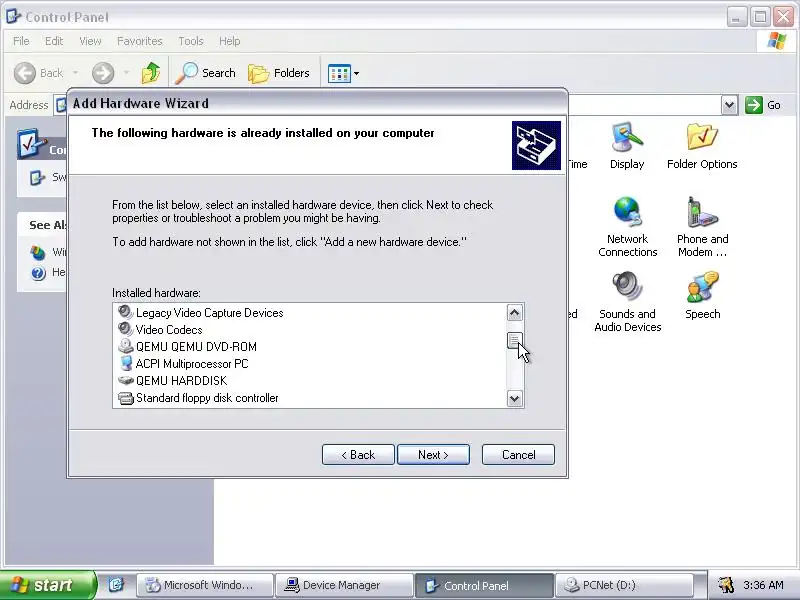Open the Tools menu
Screen dimensions: 800x600
(x=191, y=41)
